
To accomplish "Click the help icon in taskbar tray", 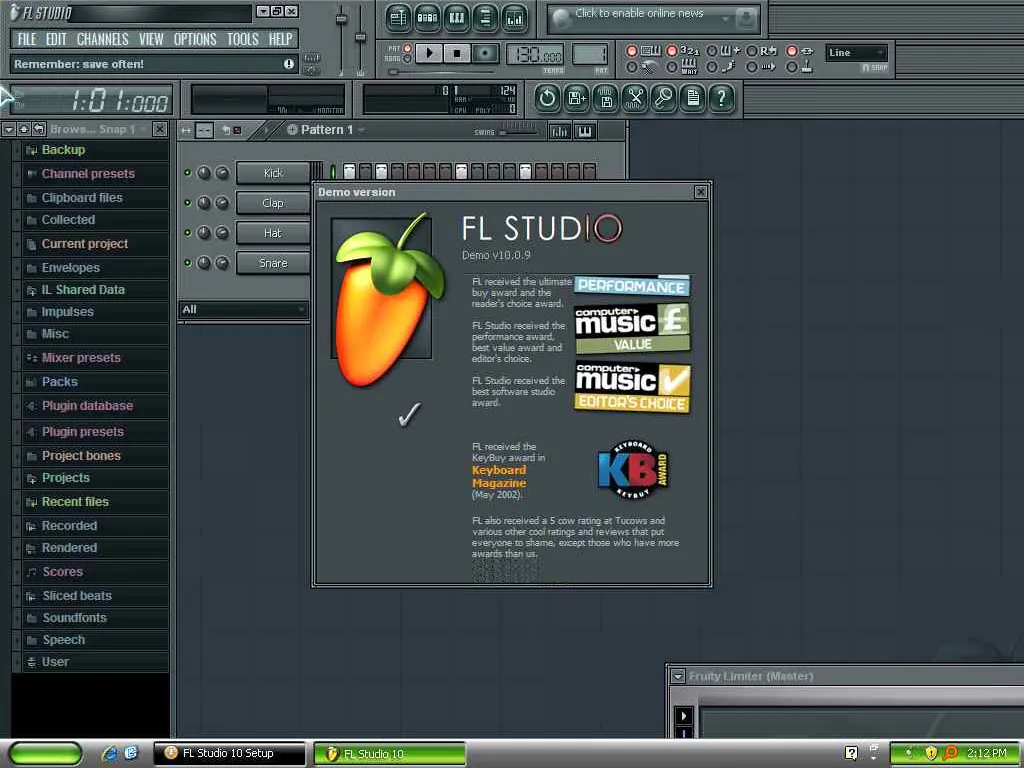I will click(x=851, y=753).
